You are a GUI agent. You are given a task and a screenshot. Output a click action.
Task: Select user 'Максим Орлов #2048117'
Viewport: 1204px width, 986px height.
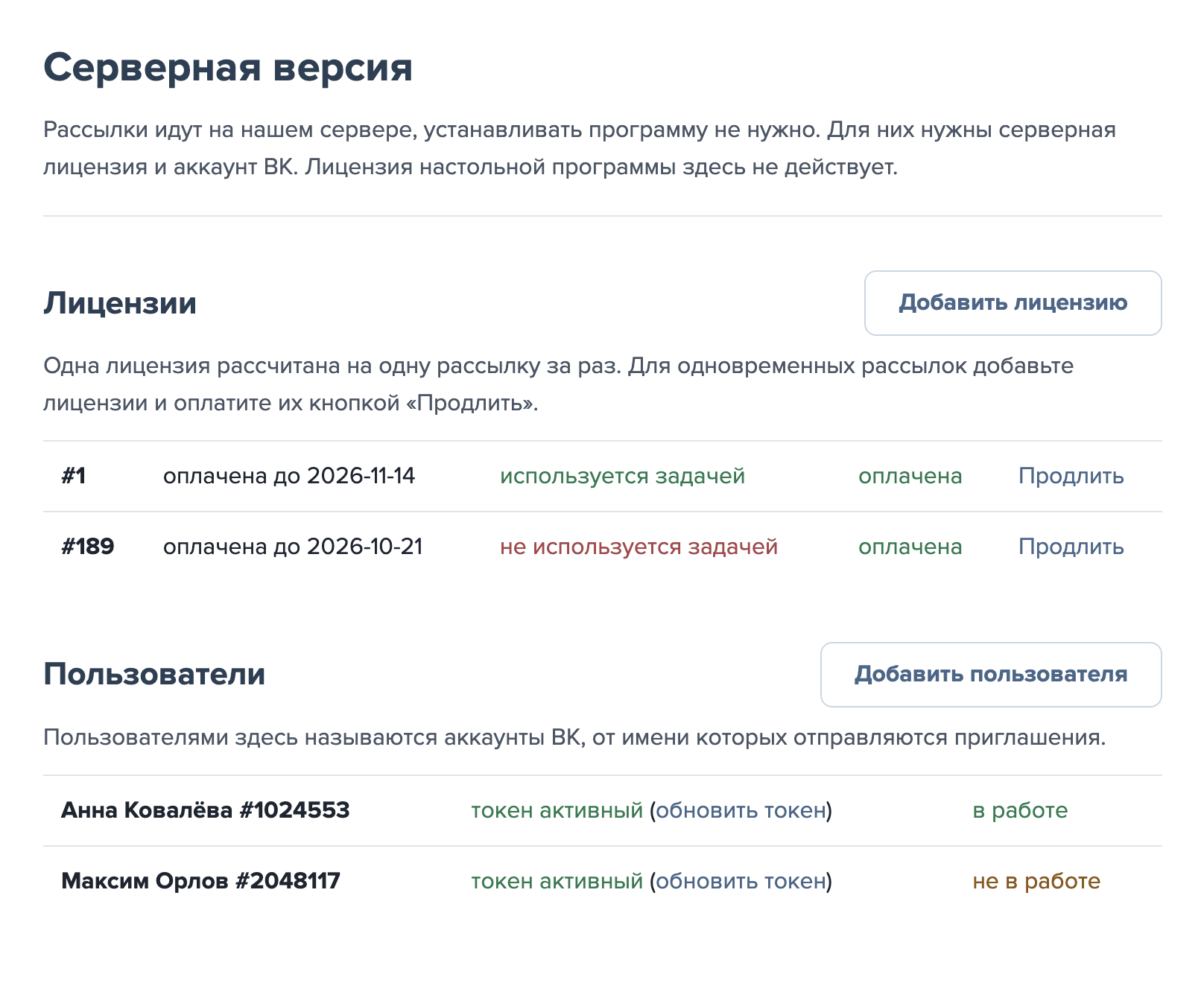(200, 881)
